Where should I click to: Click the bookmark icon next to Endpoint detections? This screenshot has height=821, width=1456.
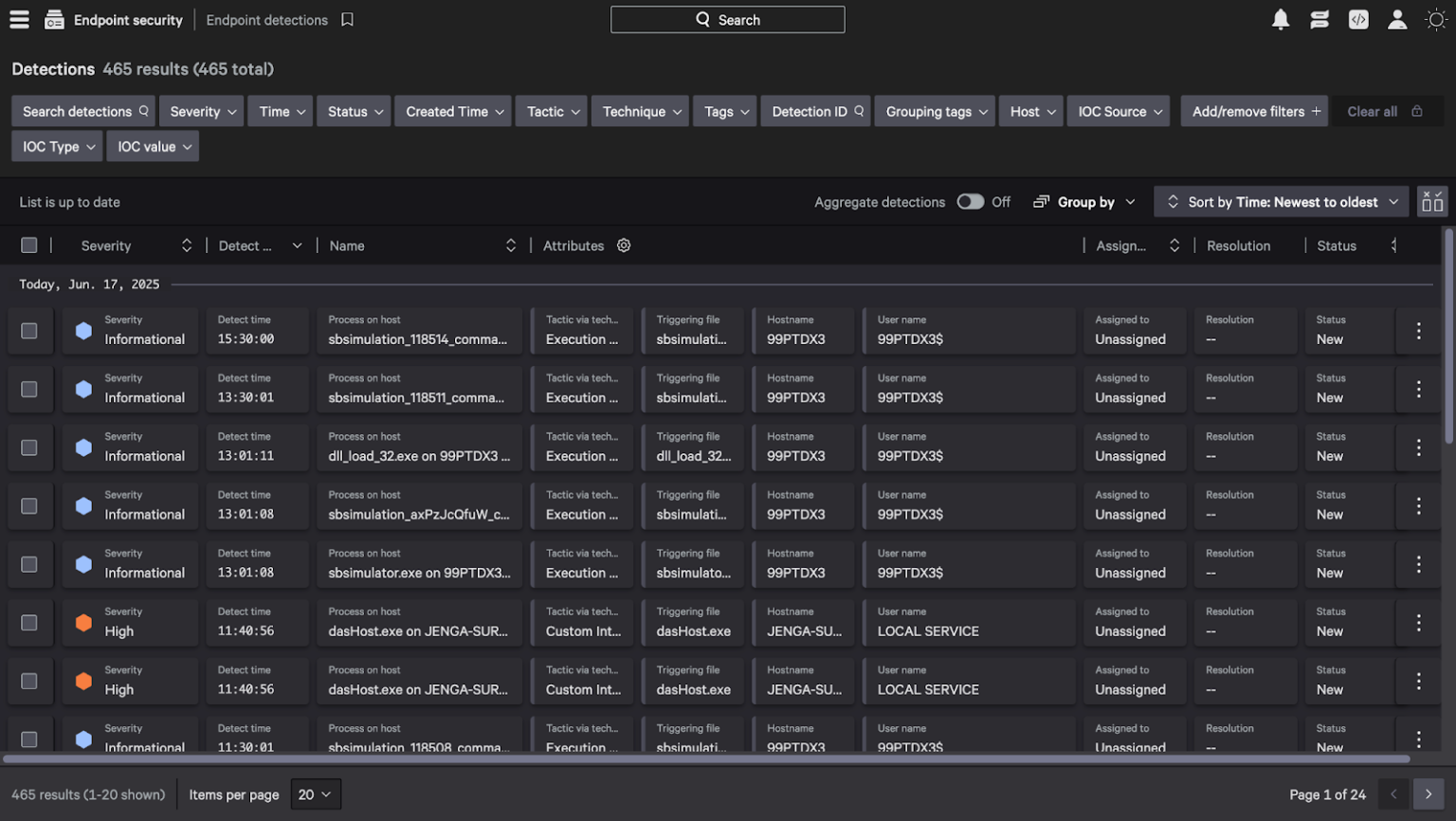[347, 19]
